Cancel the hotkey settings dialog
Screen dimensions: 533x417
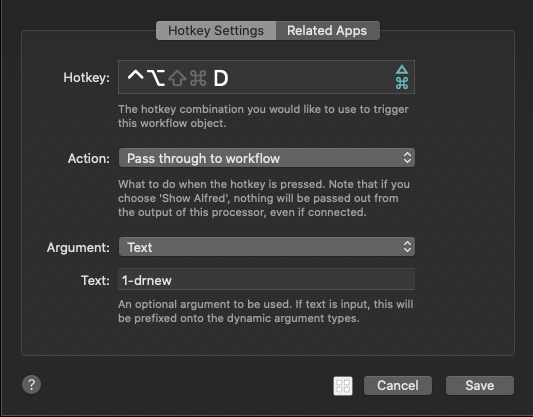tap(398, 385)
